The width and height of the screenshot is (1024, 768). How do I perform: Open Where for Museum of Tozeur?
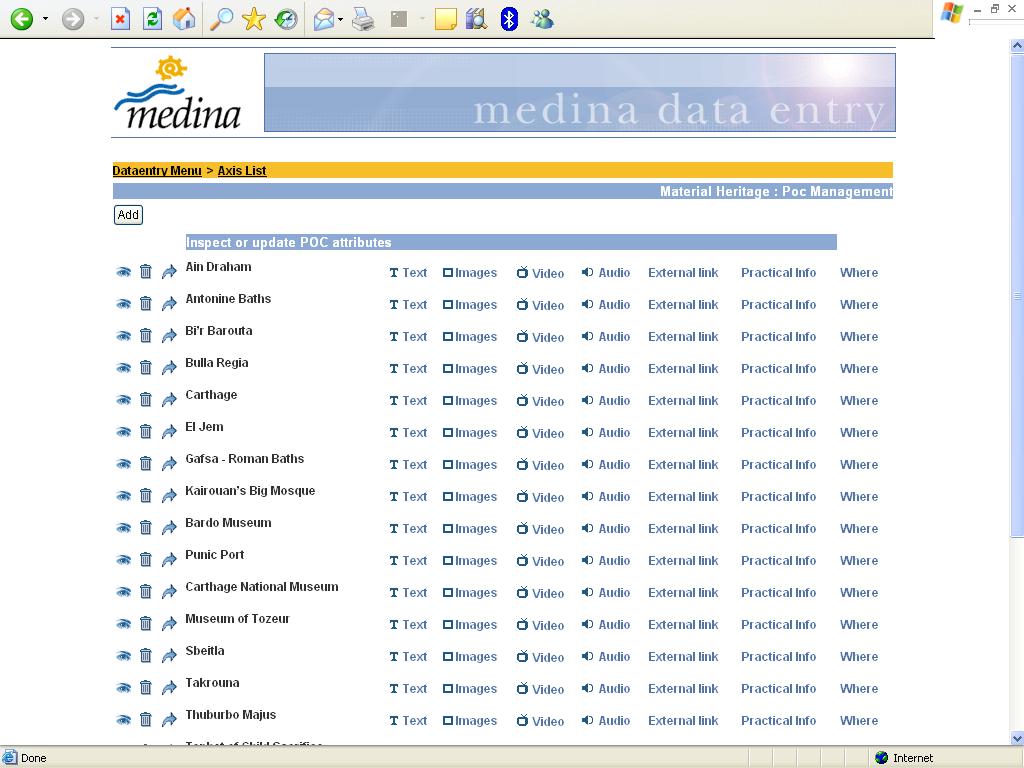pyautogui.click(x=859, y=624)
